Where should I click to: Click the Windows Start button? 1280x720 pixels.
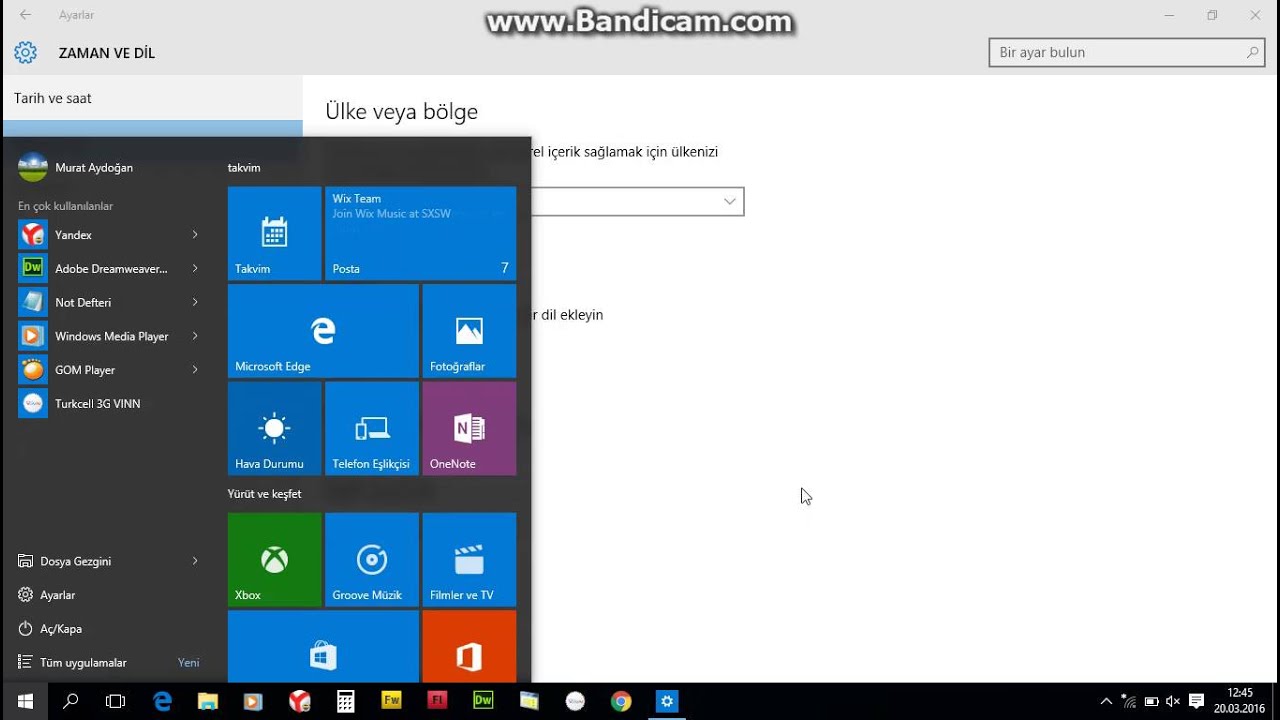tap(25, 701)
